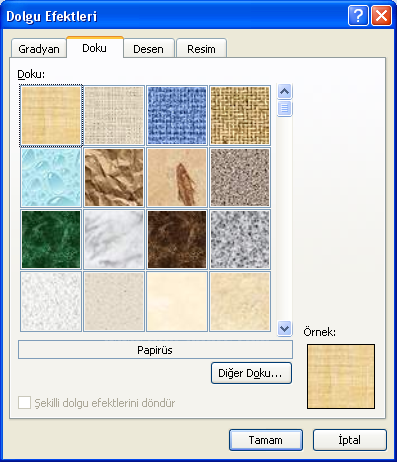The height and width of the screenshot is (462, 397).
Task: Click the Diğer Doku... button
Action: point(251,373)
